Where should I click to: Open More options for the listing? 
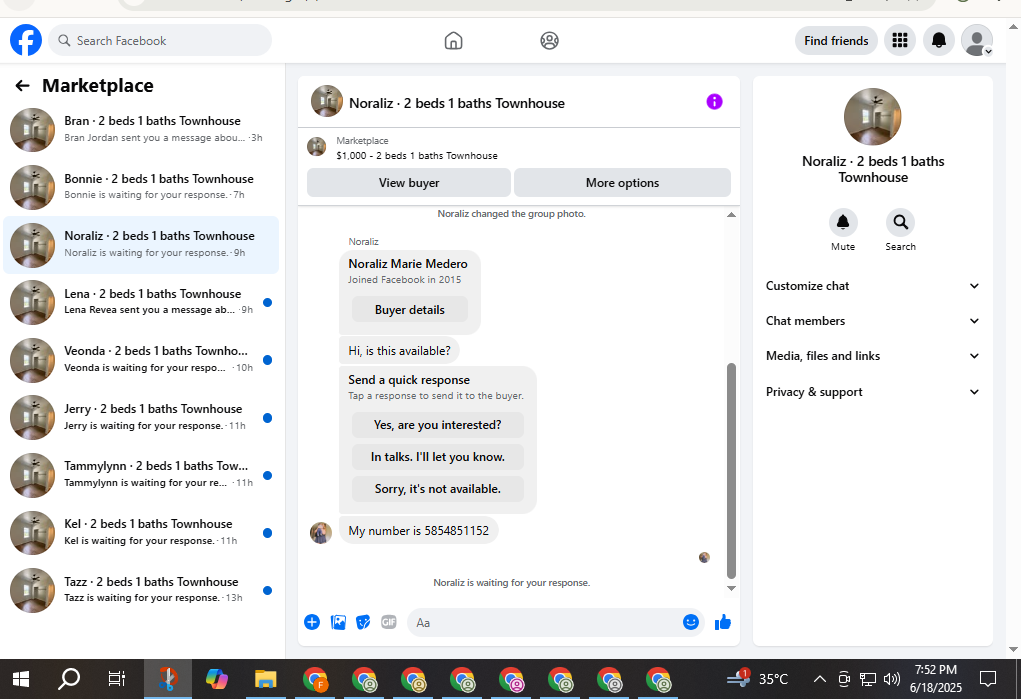point(622,183)
